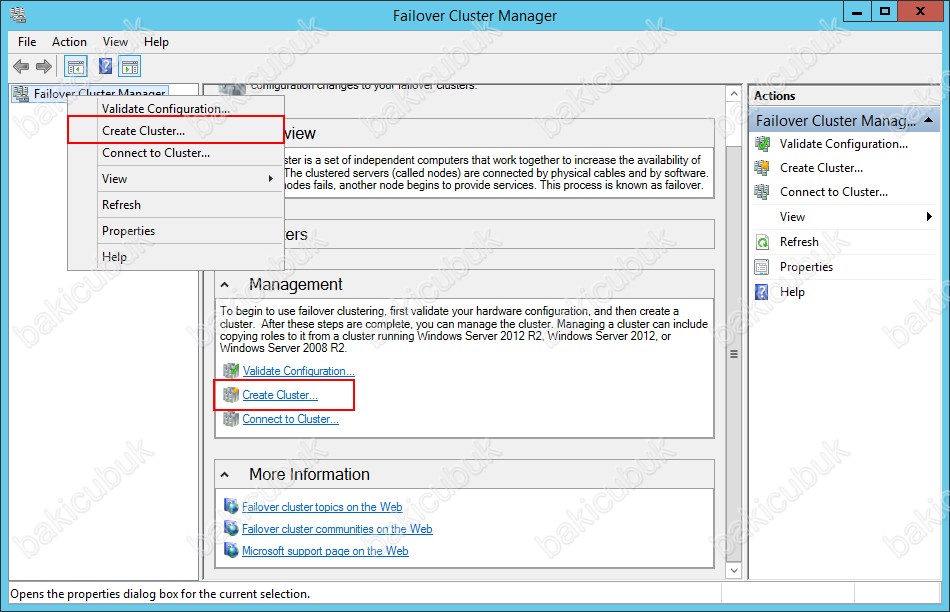Click Refresh icon in Actions pane

click(762, 242)
